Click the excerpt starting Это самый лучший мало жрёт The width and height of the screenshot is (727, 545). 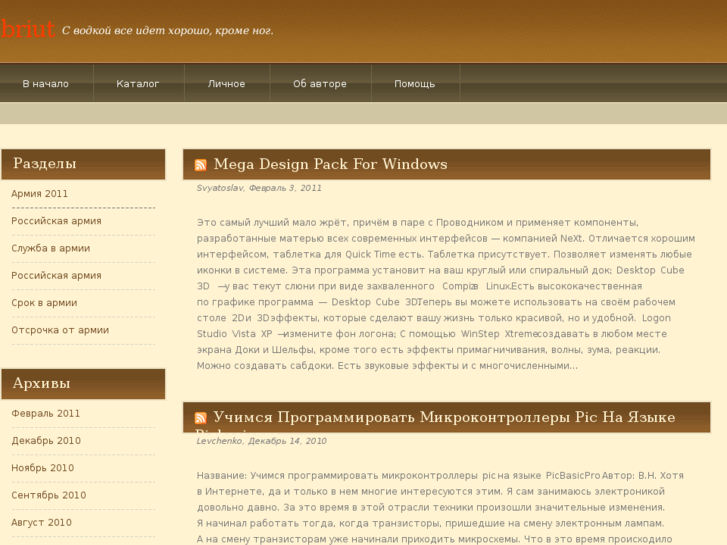446,294
